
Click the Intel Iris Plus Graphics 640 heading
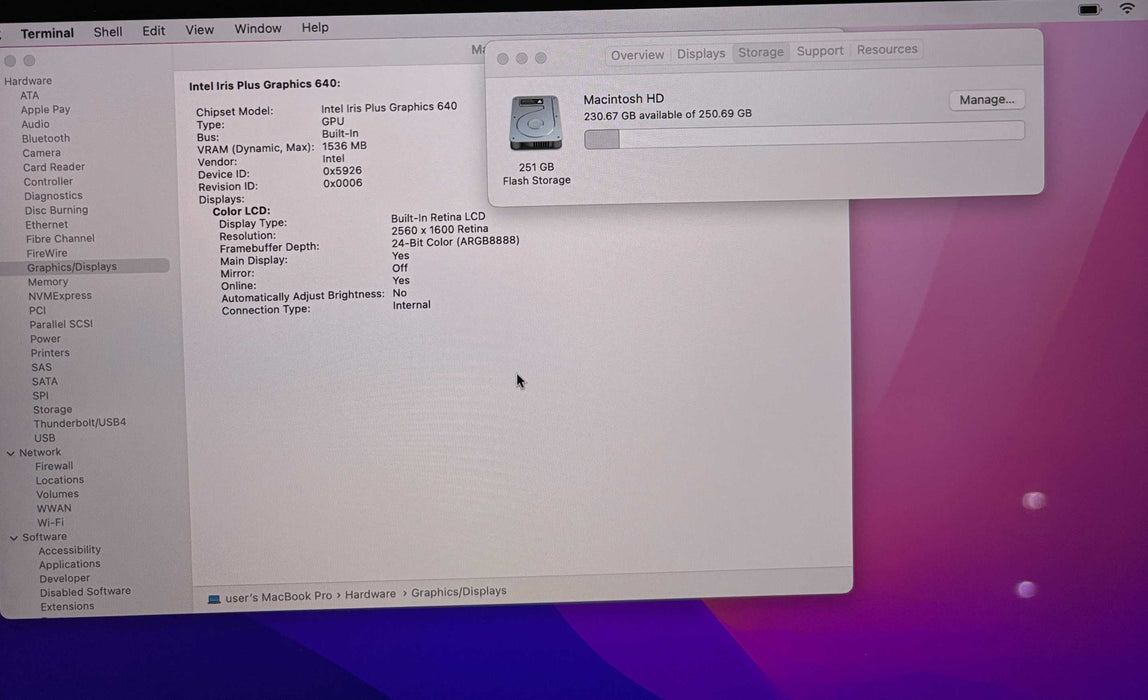pos(264,85)
